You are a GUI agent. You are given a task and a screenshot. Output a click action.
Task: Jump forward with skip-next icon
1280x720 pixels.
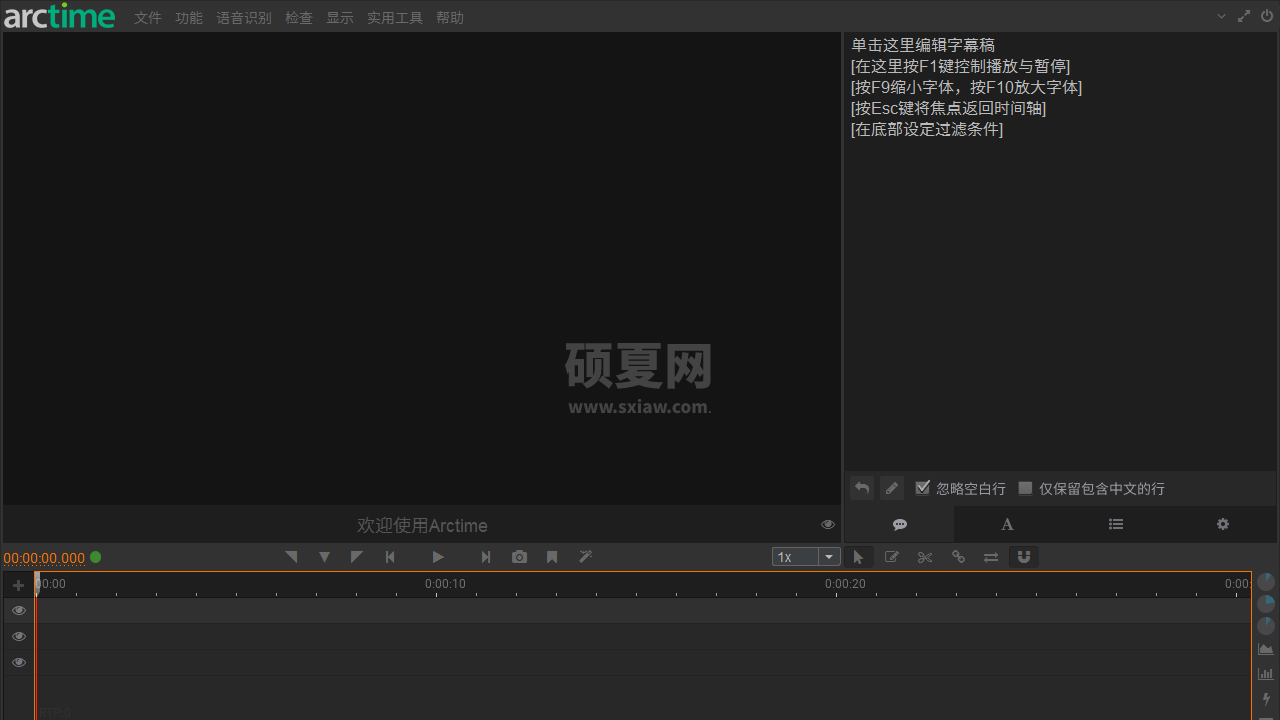pos(486,557)
